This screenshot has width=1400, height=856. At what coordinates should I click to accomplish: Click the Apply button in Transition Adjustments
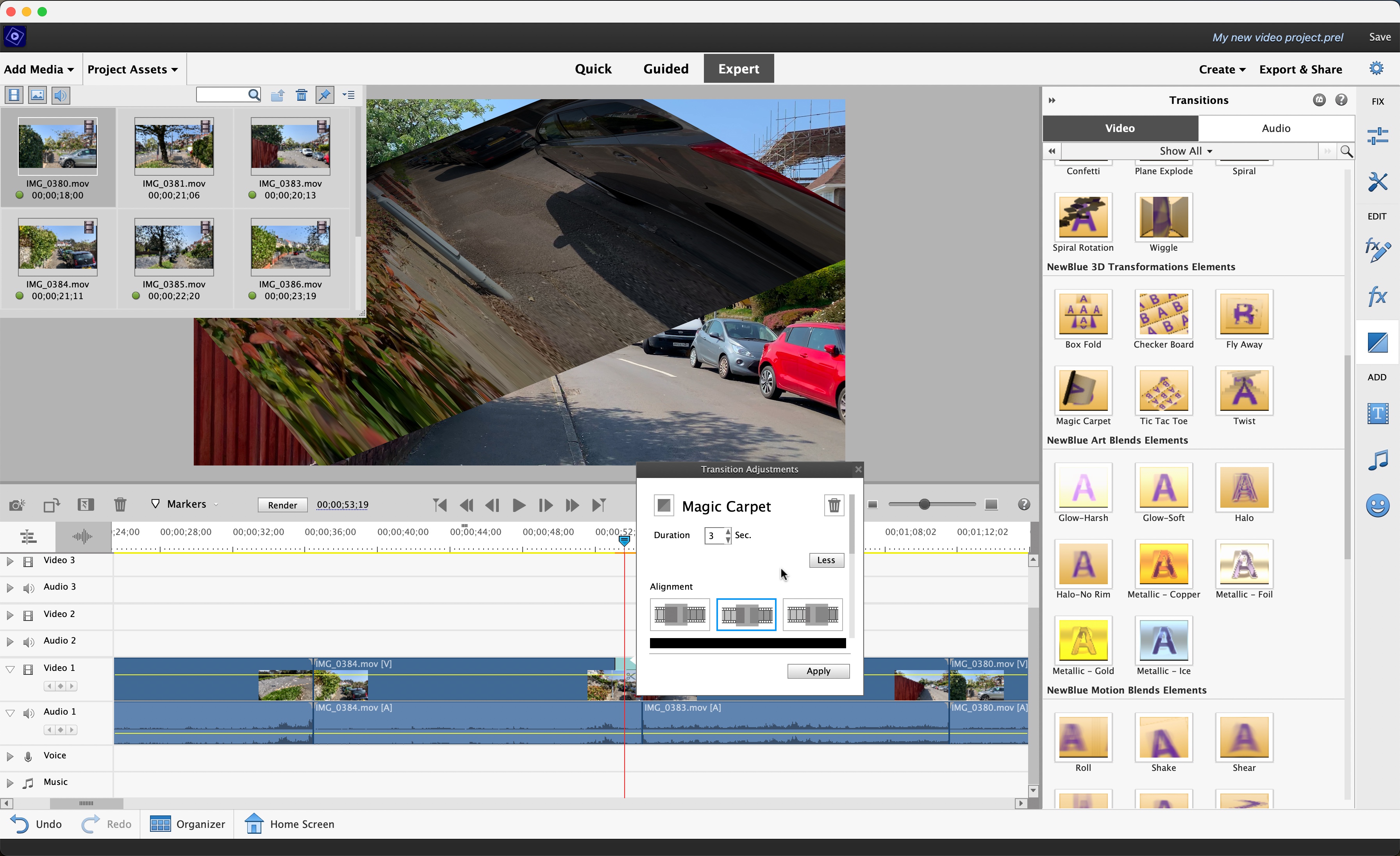click(x=818, y=670)
